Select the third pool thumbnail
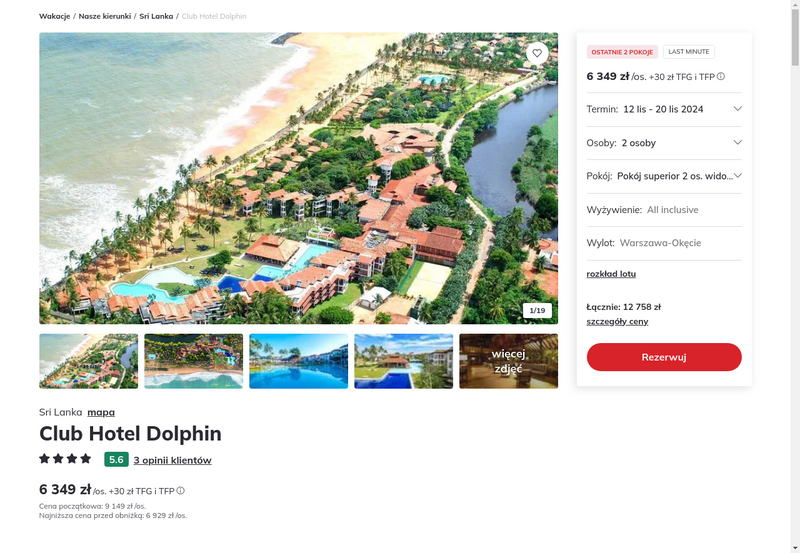Screen dimensions: 800x553 pos(298,361)
